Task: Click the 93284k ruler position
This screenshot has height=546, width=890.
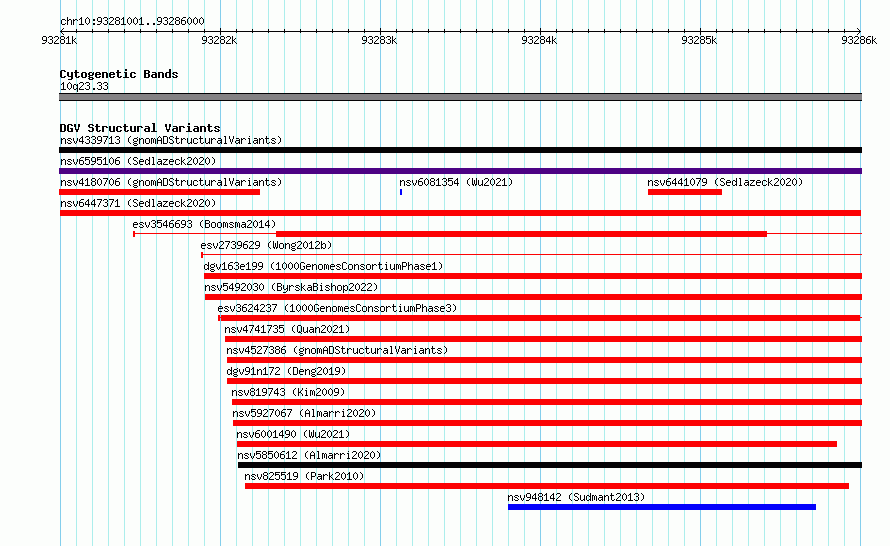Action: click(539, 40)
